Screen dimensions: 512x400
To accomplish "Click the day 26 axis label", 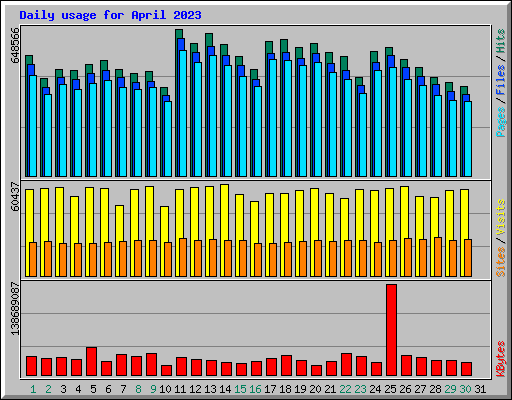I will (405, 389).
